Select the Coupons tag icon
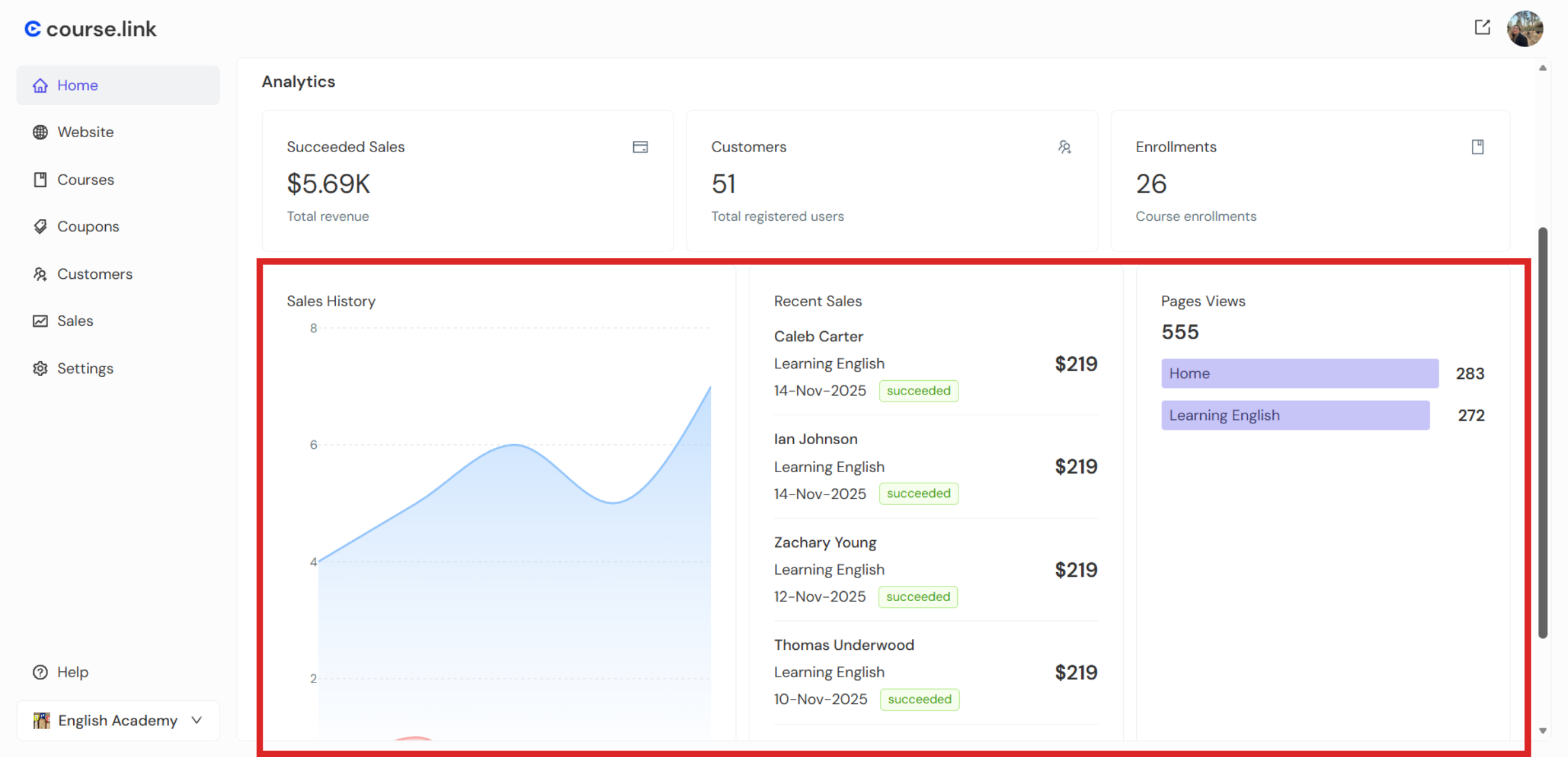This screenshot has height=757, width=1568. pos(41,226)
